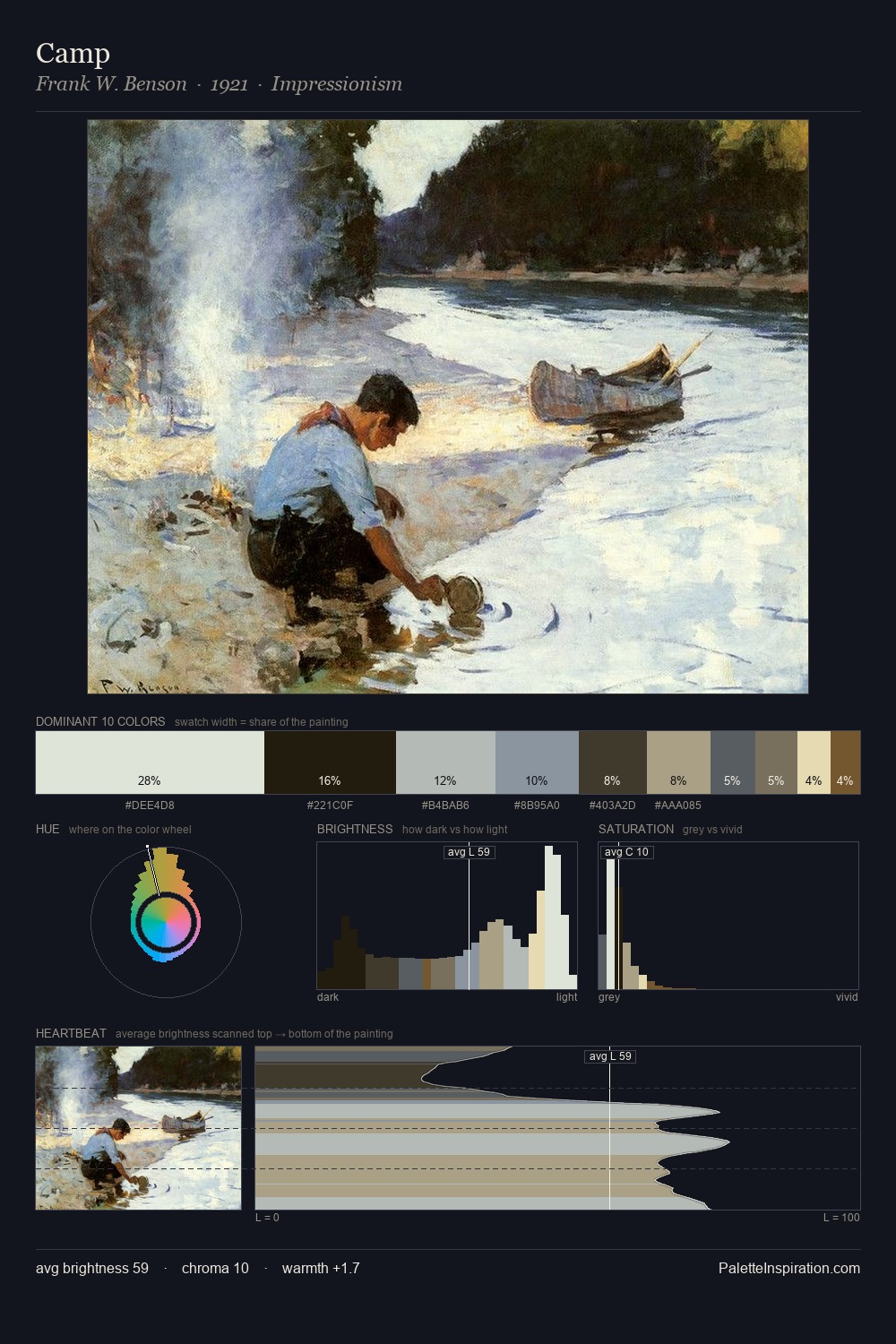Click the footer text 'warmth +1.7'
The height and width of the screenshot is (1344, 896).
pyautogui.click(x=321, y=1268)
